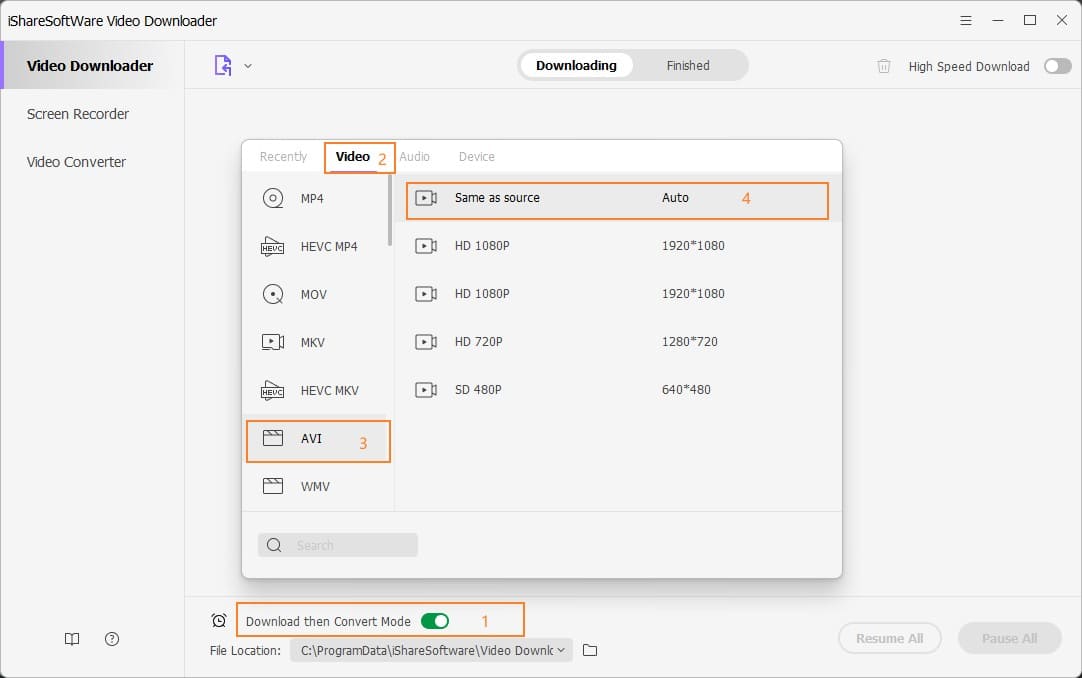Open the hamburger menu in title bar
This screenshot has height=678, width=1082.
pyautogui.click(x=966, y=19)
